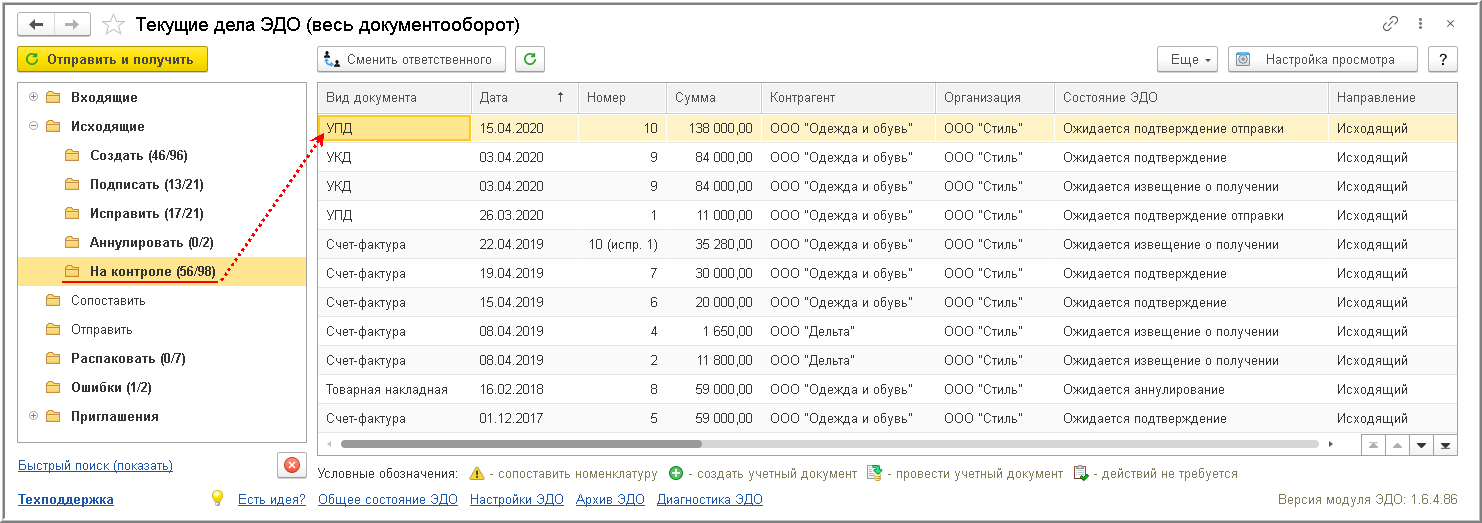
Task: Click the green refresh list button
Action: click(x=530, y=59)
